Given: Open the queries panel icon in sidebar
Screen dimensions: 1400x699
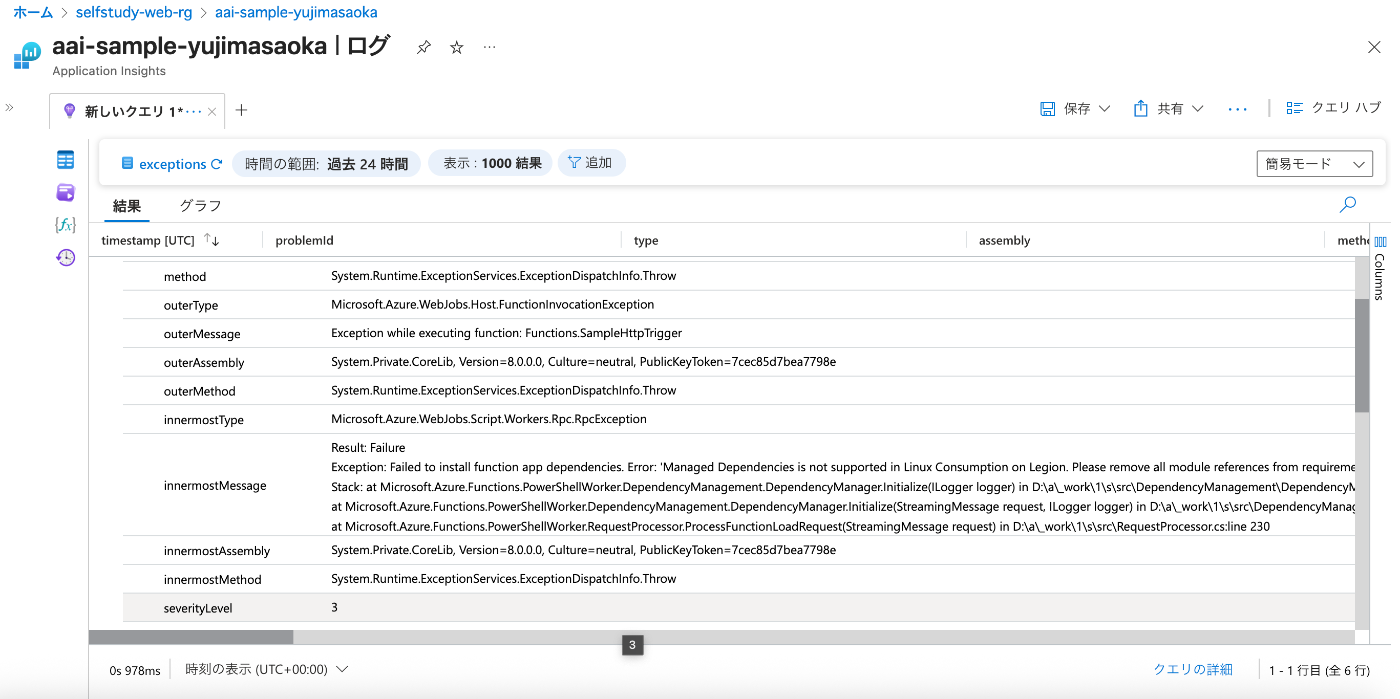Looking at the screenshot, I should [65, 192].
